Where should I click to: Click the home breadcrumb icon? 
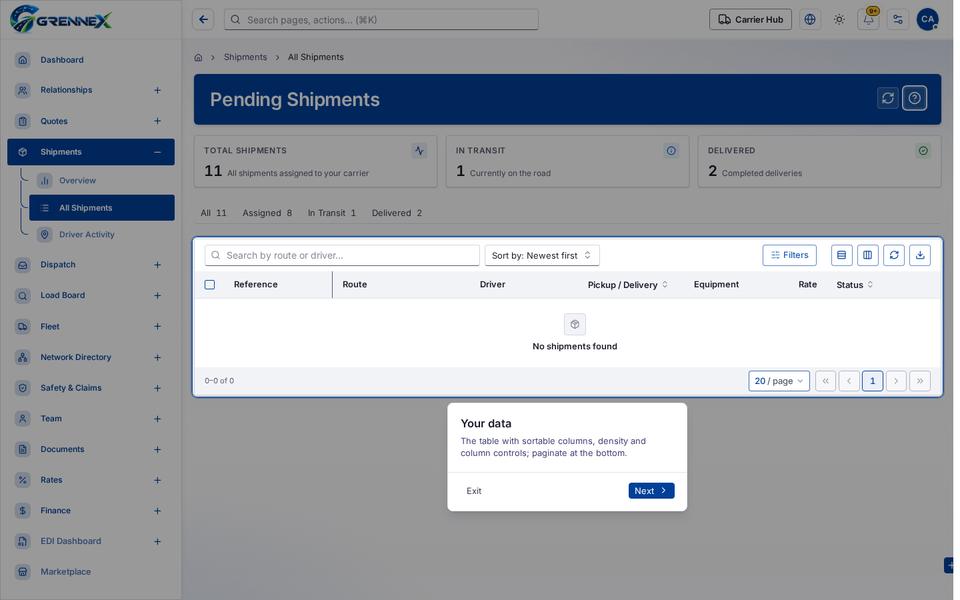tap(198, 58)
